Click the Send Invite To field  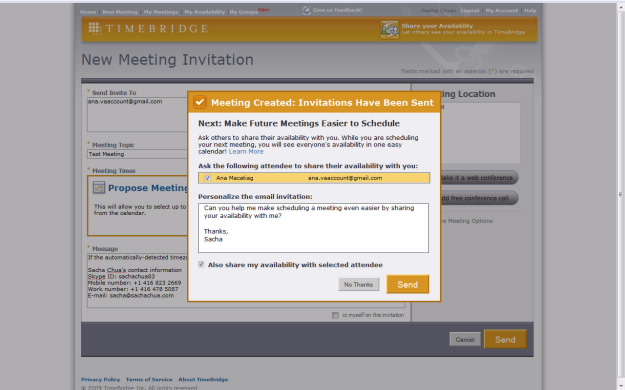[137, 114]
